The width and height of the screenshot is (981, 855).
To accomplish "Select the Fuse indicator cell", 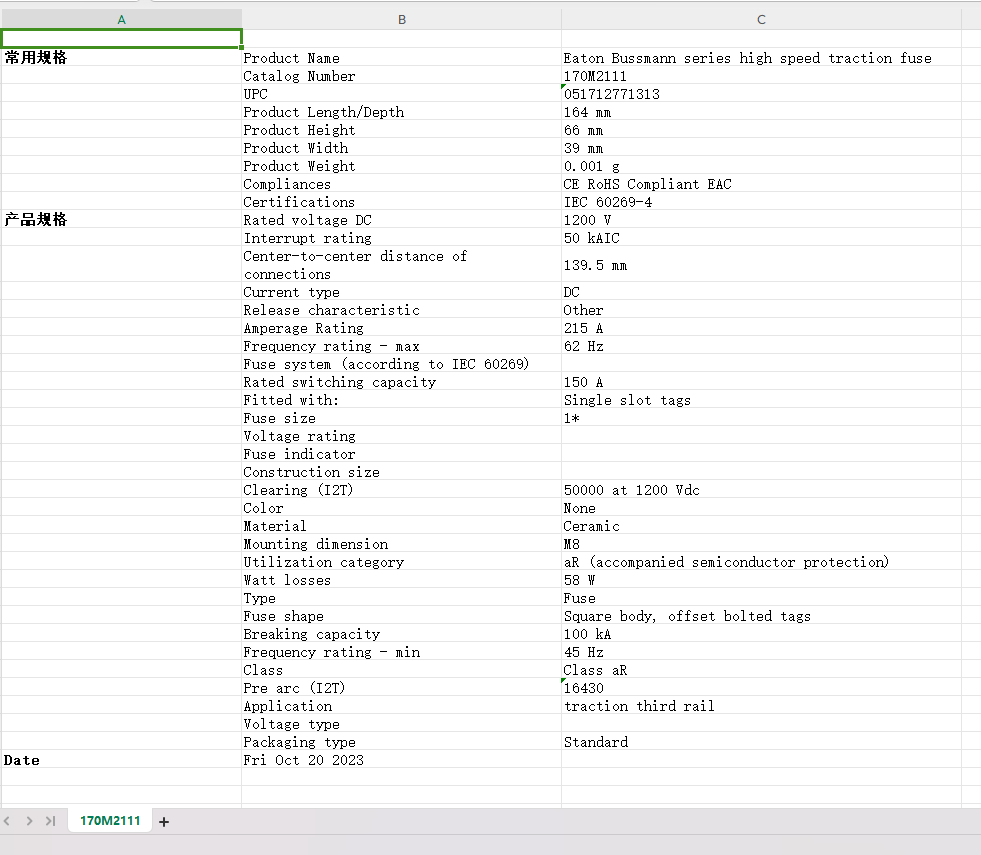I will coord(402,454).
